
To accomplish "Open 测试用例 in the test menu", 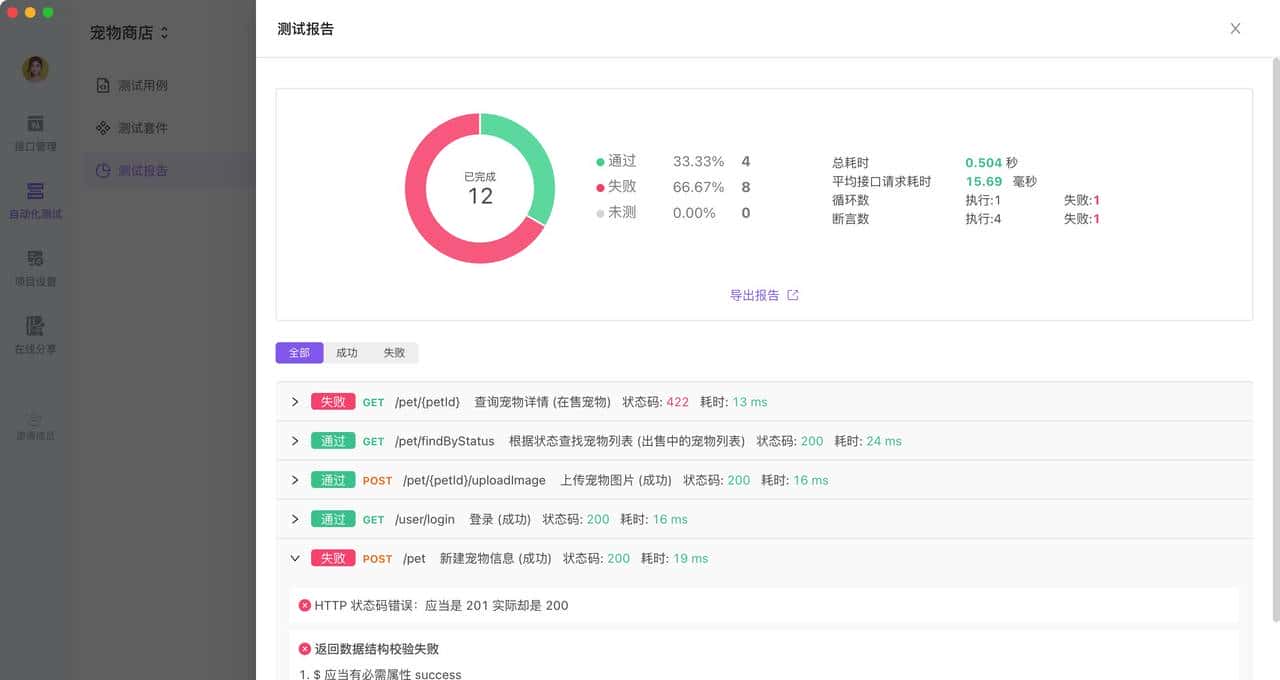I will (139, 85).
